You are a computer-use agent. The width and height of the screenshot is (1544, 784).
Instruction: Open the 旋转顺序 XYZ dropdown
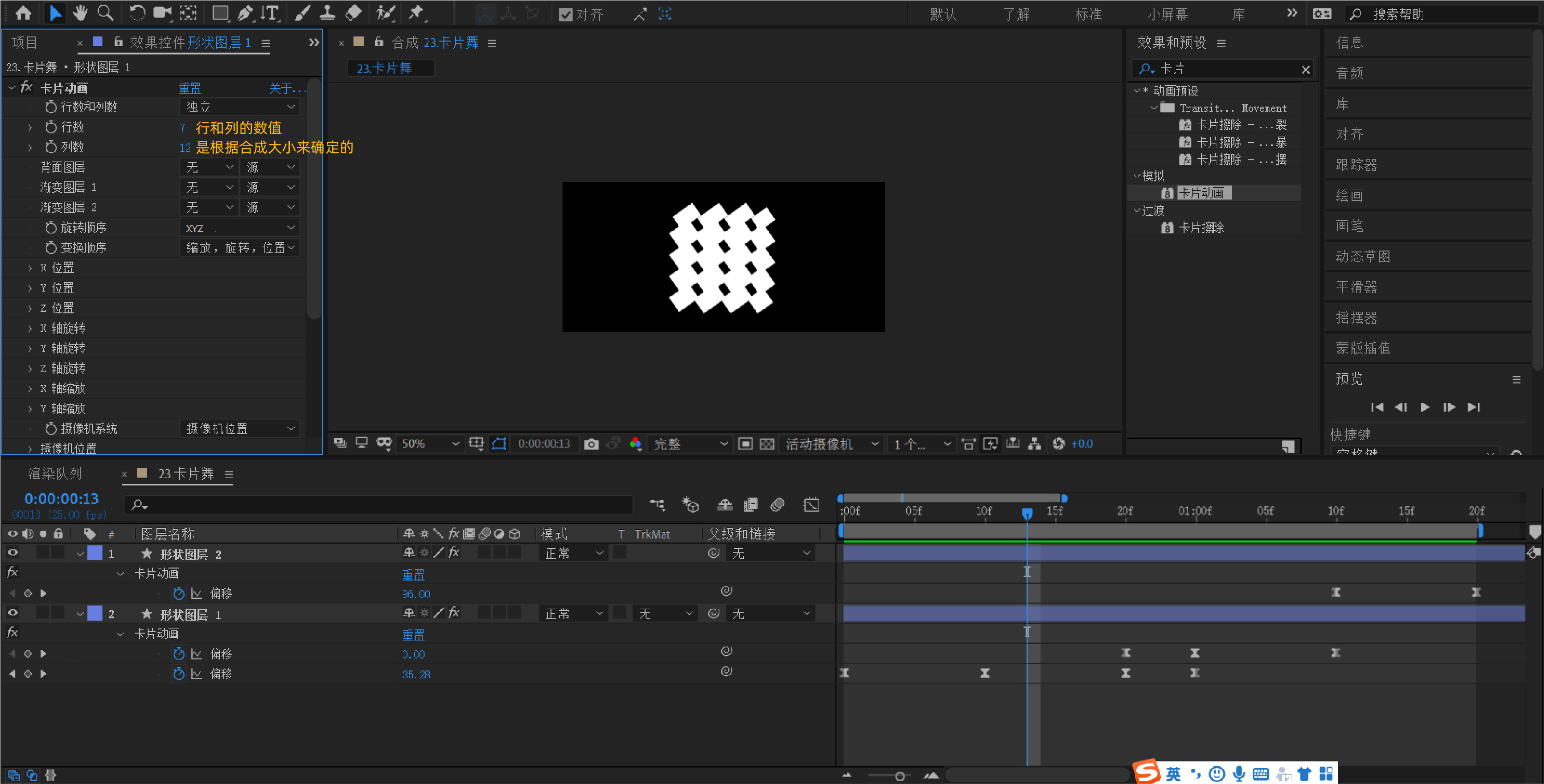239,228
